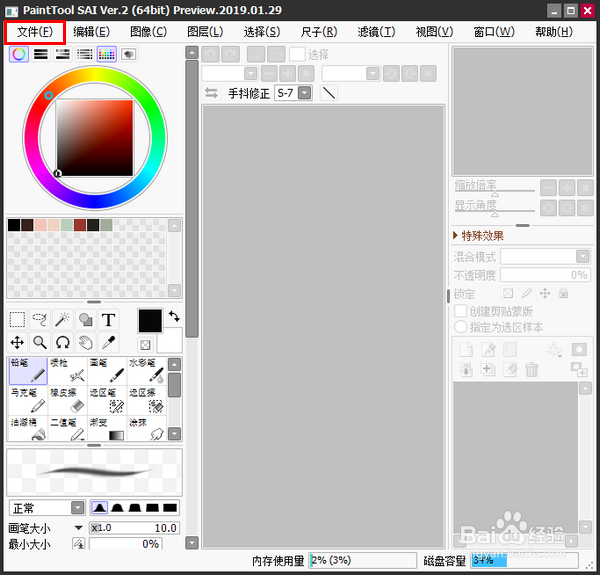Click inside the color saturation square
Screen dimensions: 600x575
pyautogui.click(x=95, y=138)
